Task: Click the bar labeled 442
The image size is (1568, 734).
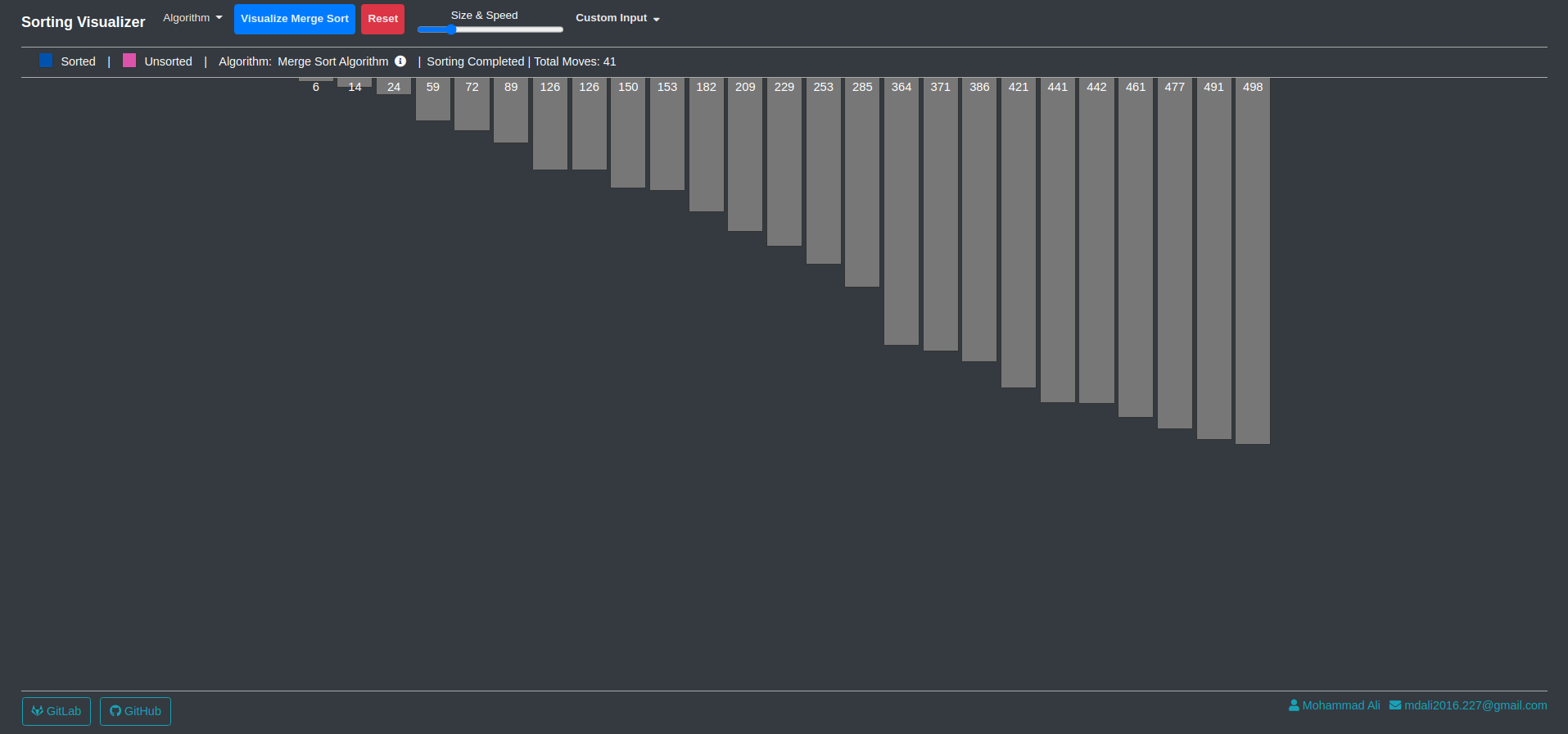Action: coord(1096,241)
